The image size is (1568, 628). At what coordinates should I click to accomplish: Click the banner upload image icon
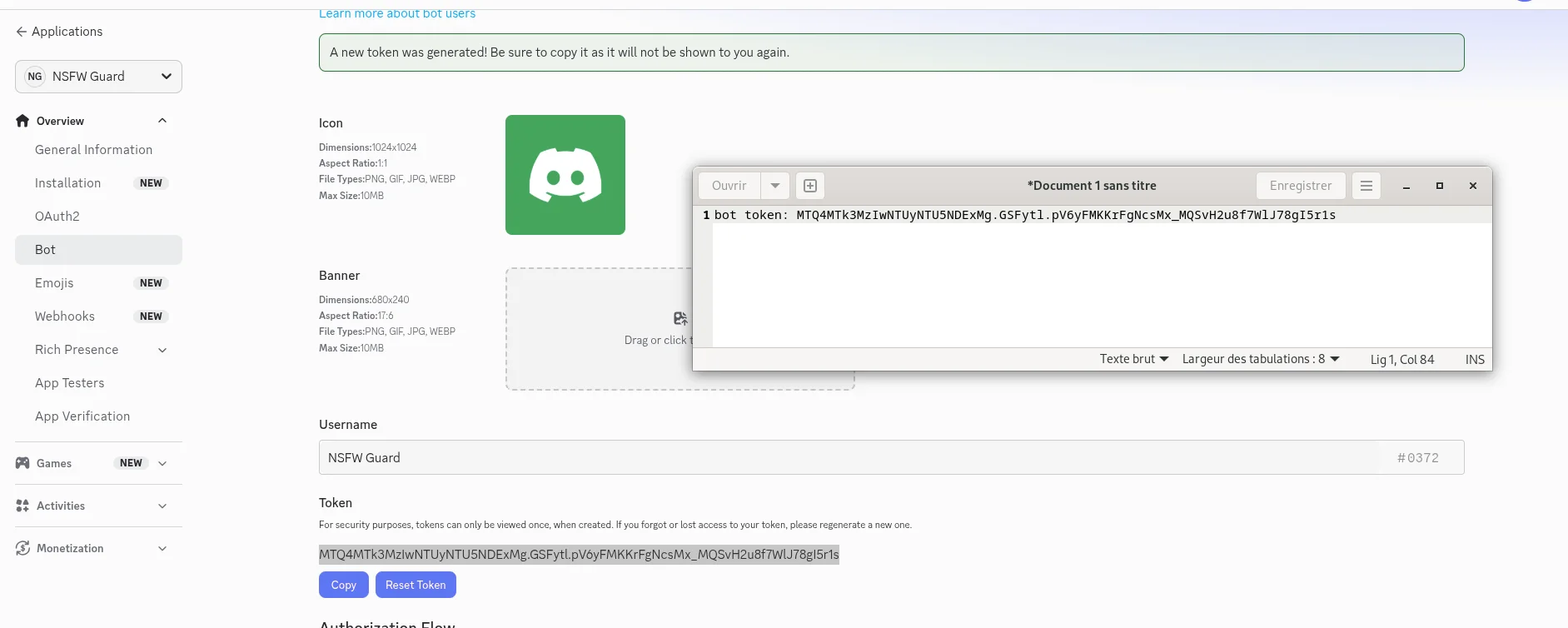coord(680,318)
